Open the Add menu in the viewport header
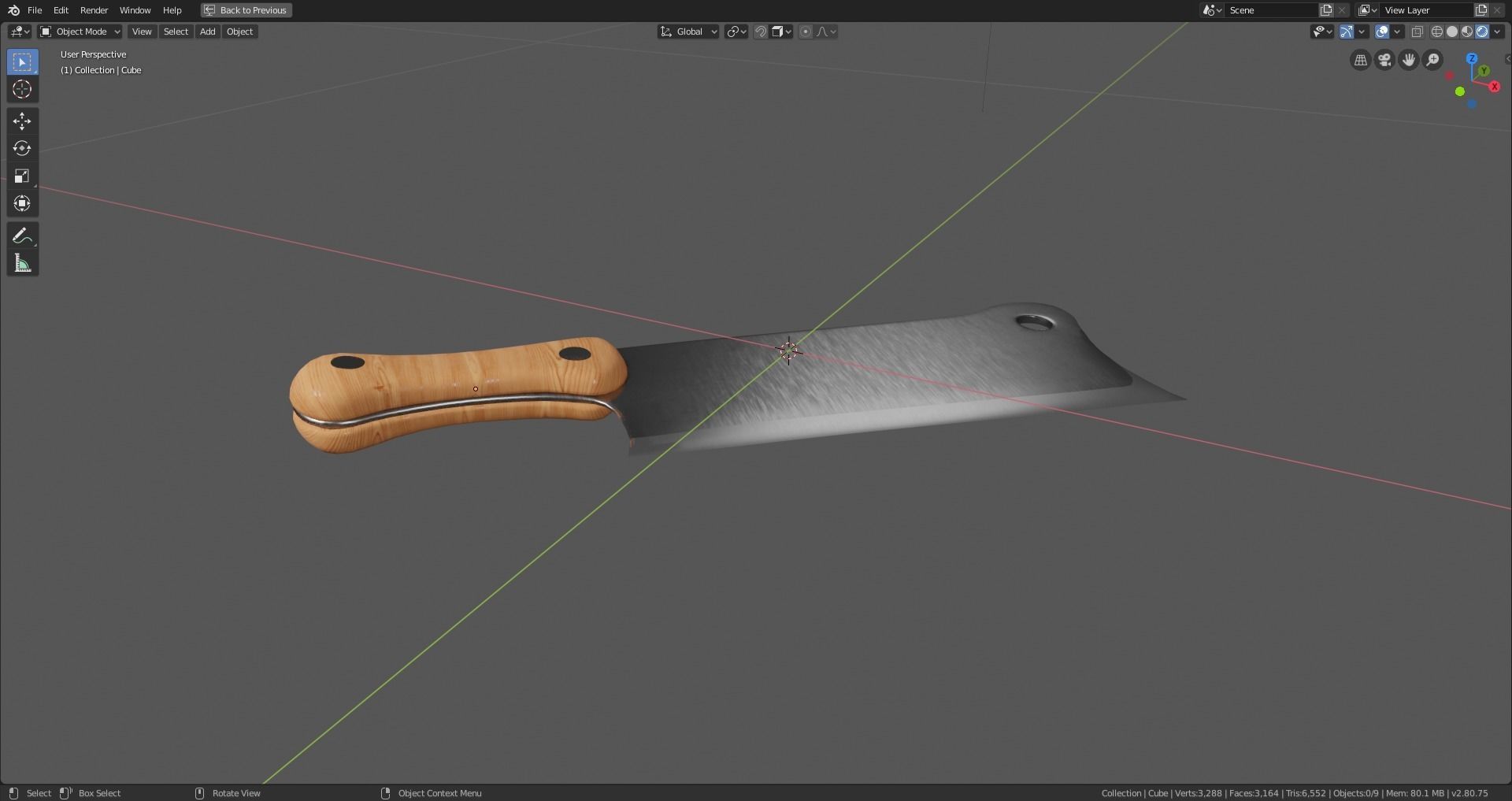Image resolution: width=1512 pixels, height=801 pixels. pyautogui.click(x=206, y=32)
